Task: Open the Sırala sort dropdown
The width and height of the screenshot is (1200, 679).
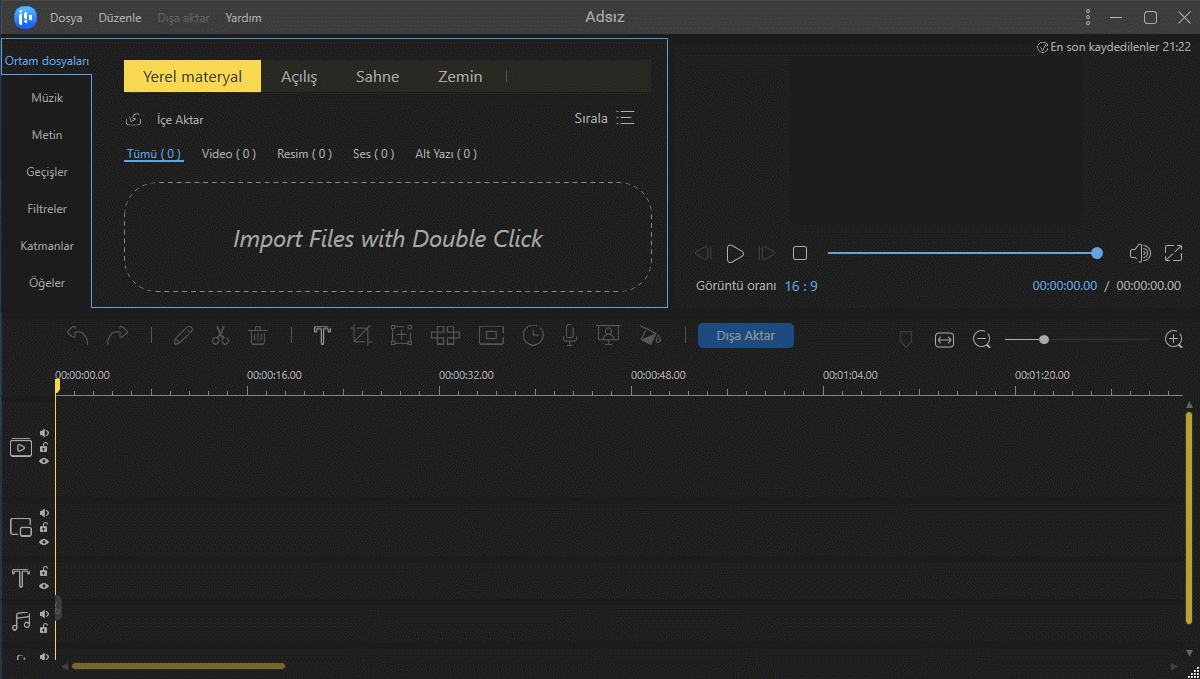Action: pyautogui.click(x=604, y=118)
